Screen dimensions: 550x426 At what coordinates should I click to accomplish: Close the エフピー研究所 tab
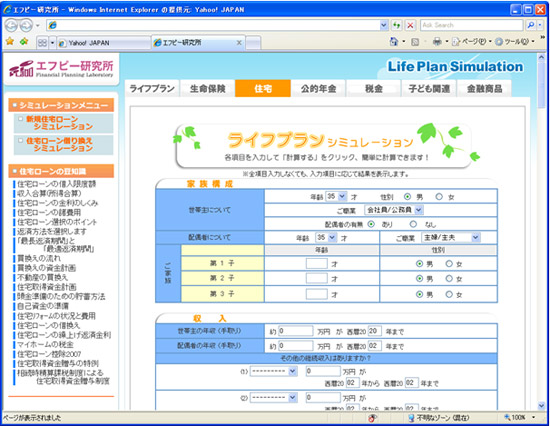pyautogui.click(x=239, y=43)
